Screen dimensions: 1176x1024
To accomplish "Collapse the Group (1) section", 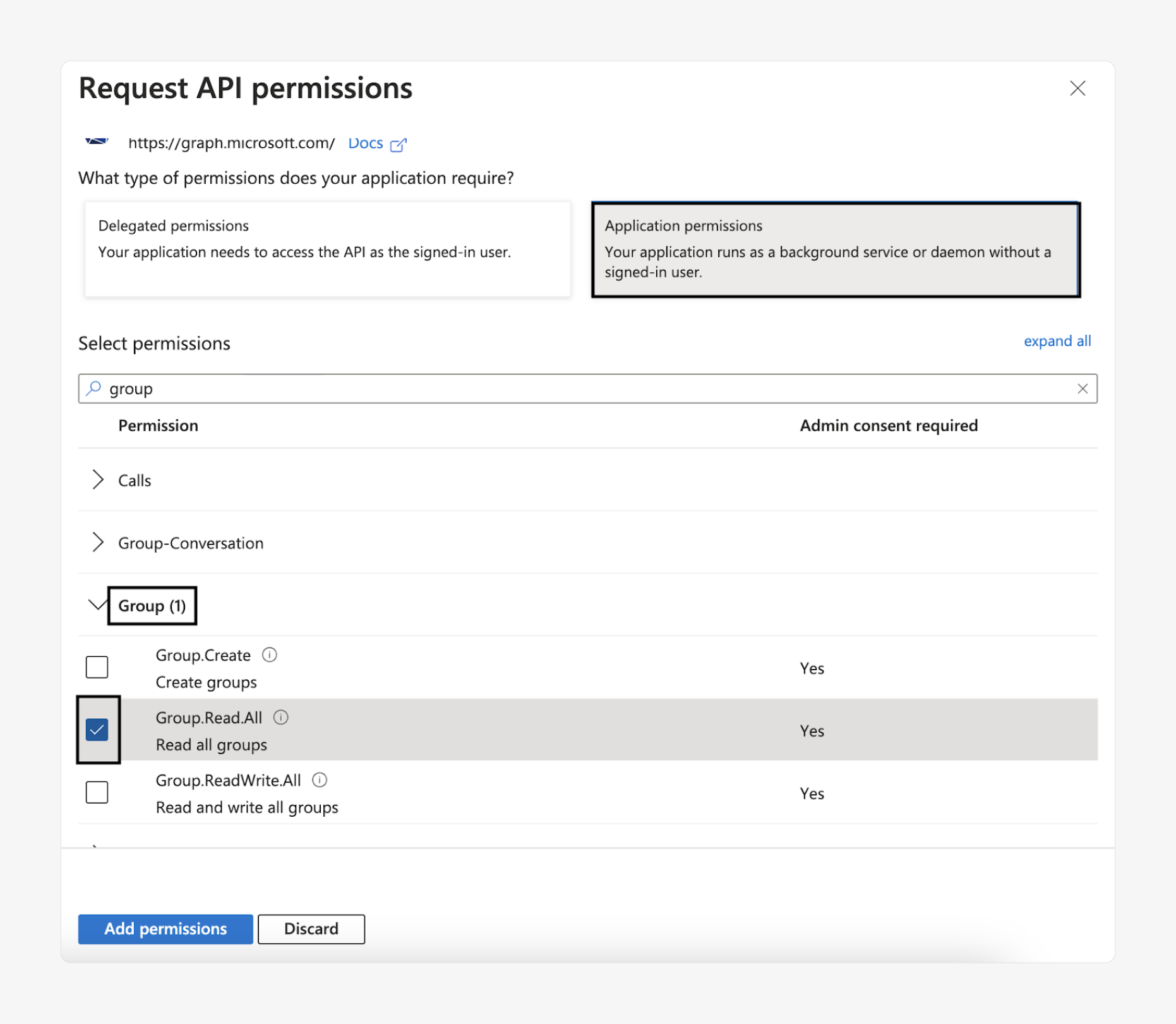I will (x=97, y=605).
